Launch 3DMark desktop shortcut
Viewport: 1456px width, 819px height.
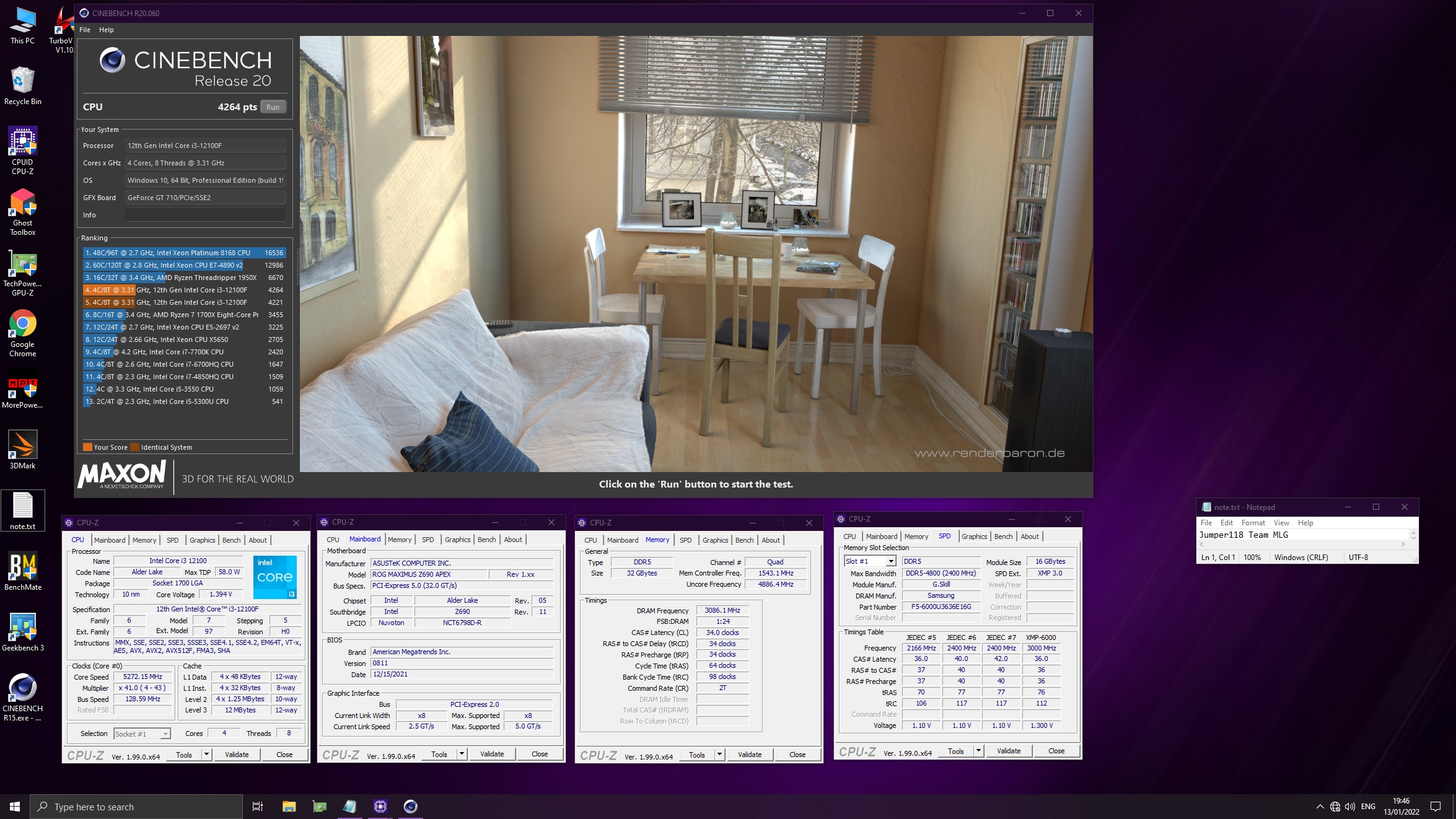pos(22,450)
